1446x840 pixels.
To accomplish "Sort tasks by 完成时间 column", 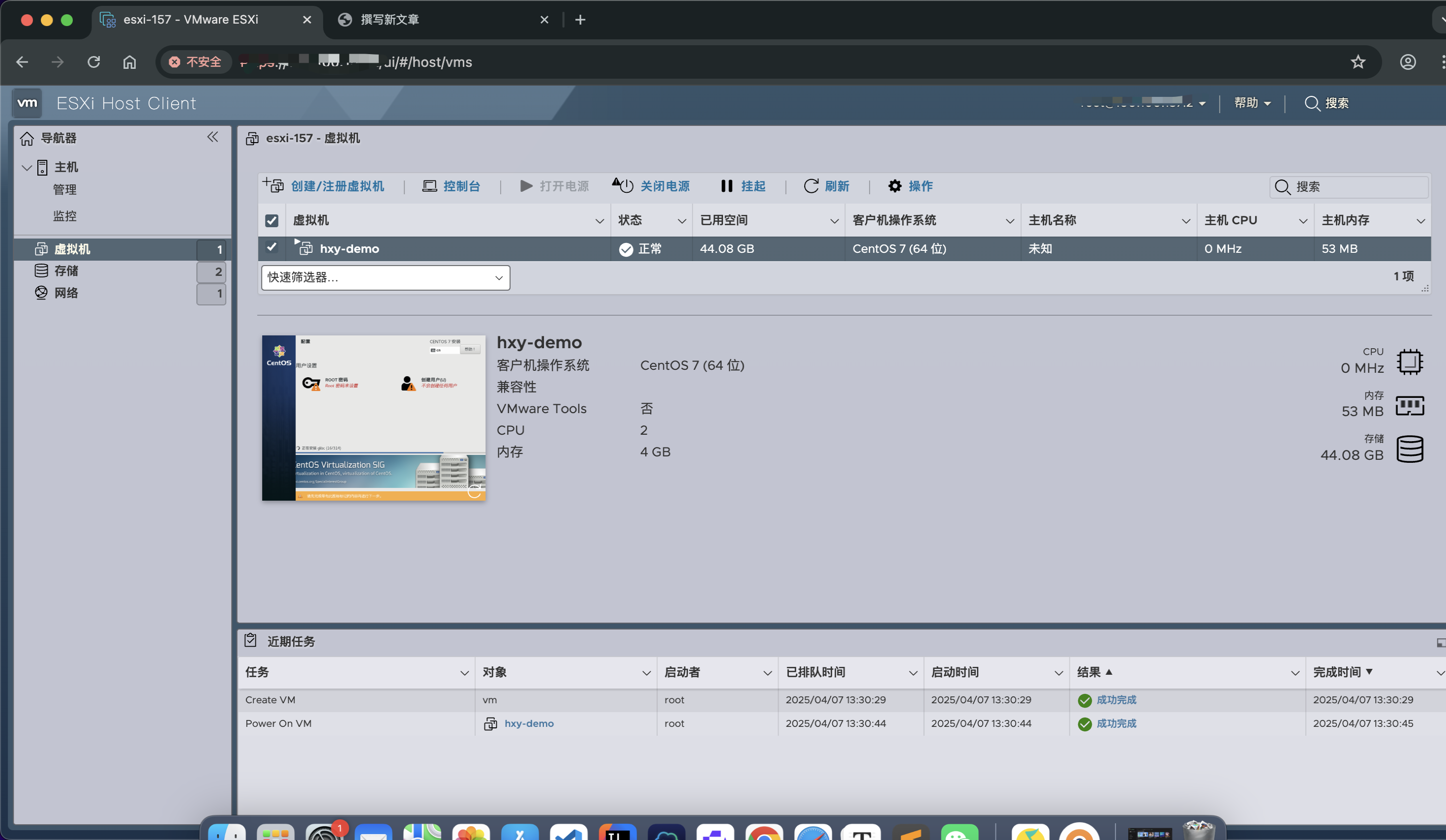I will tap(1337, 672).
